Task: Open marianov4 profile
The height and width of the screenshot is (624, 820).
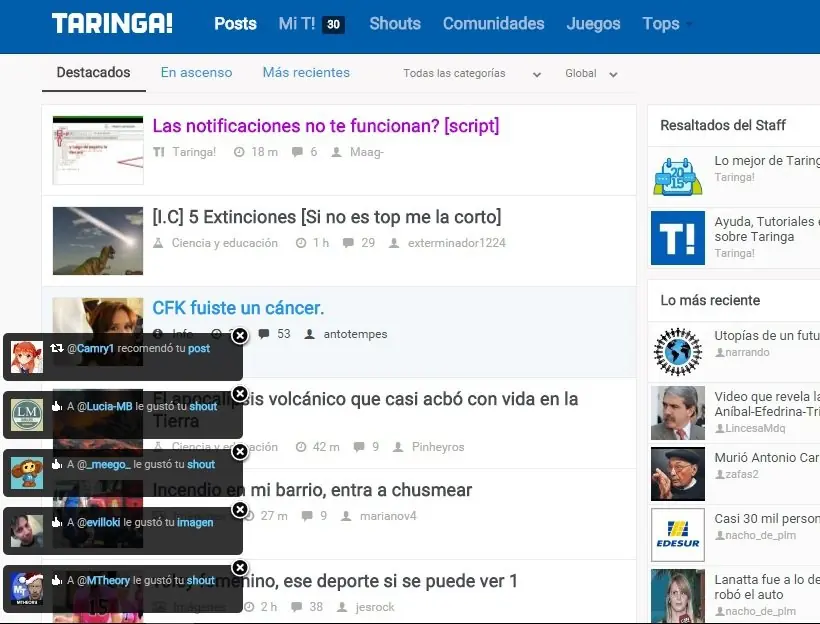Action: [388, 516]
